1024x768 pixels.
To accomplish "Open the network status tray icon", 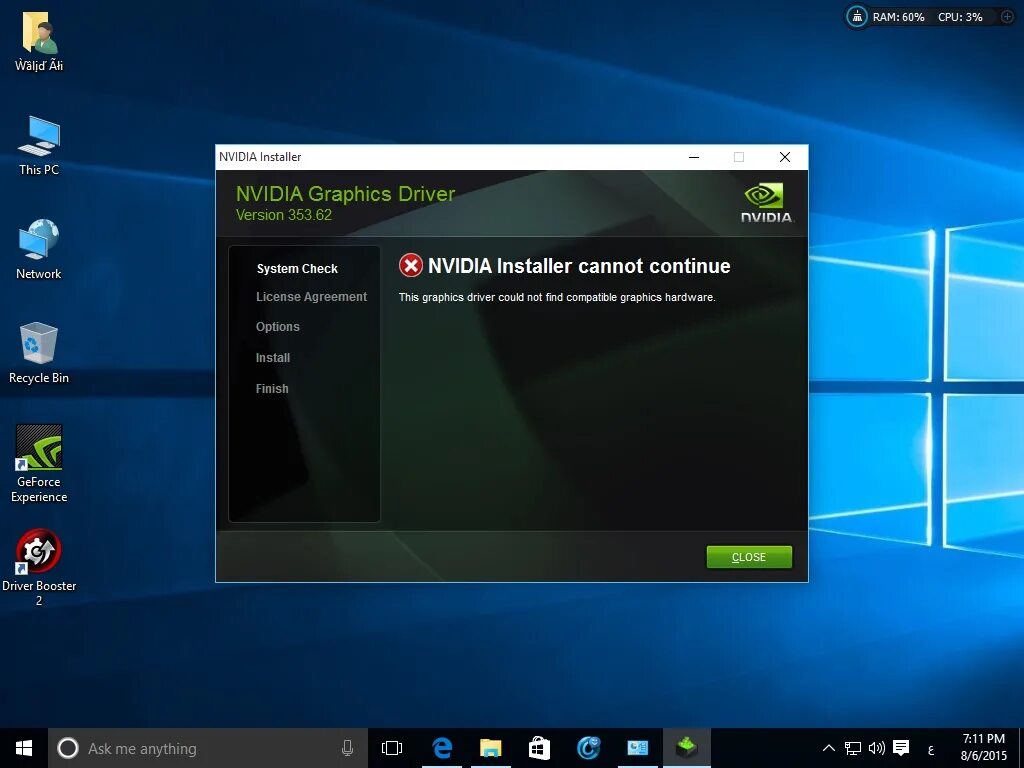I will (x=853, y=748).
